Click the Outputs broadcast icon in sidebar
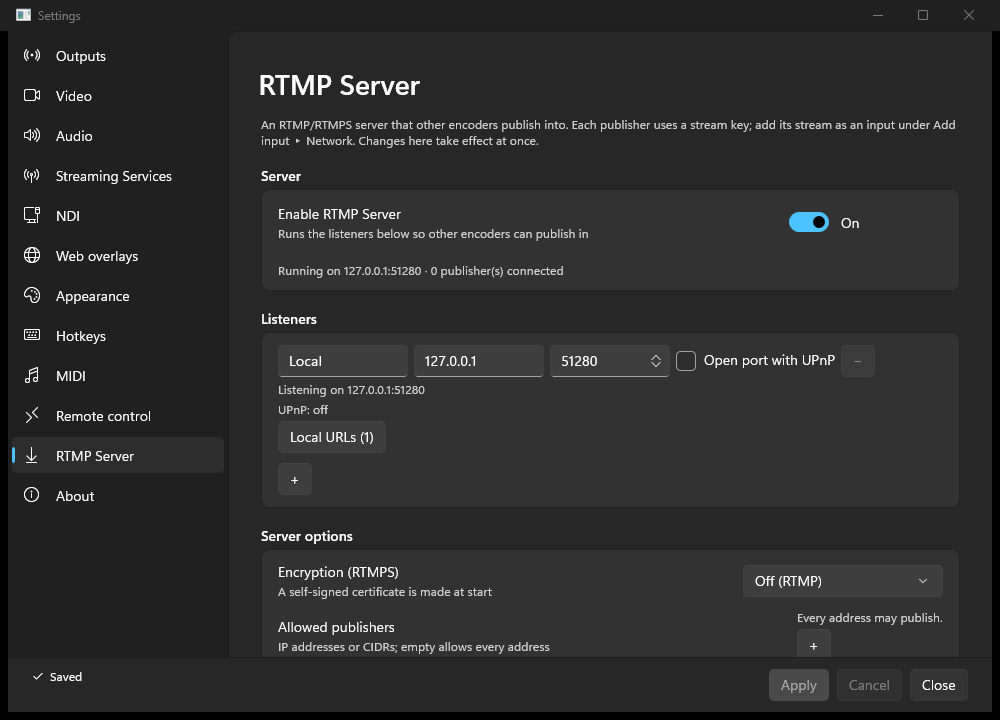Viewport: 1000px width, 720px height. click(32, 55)
